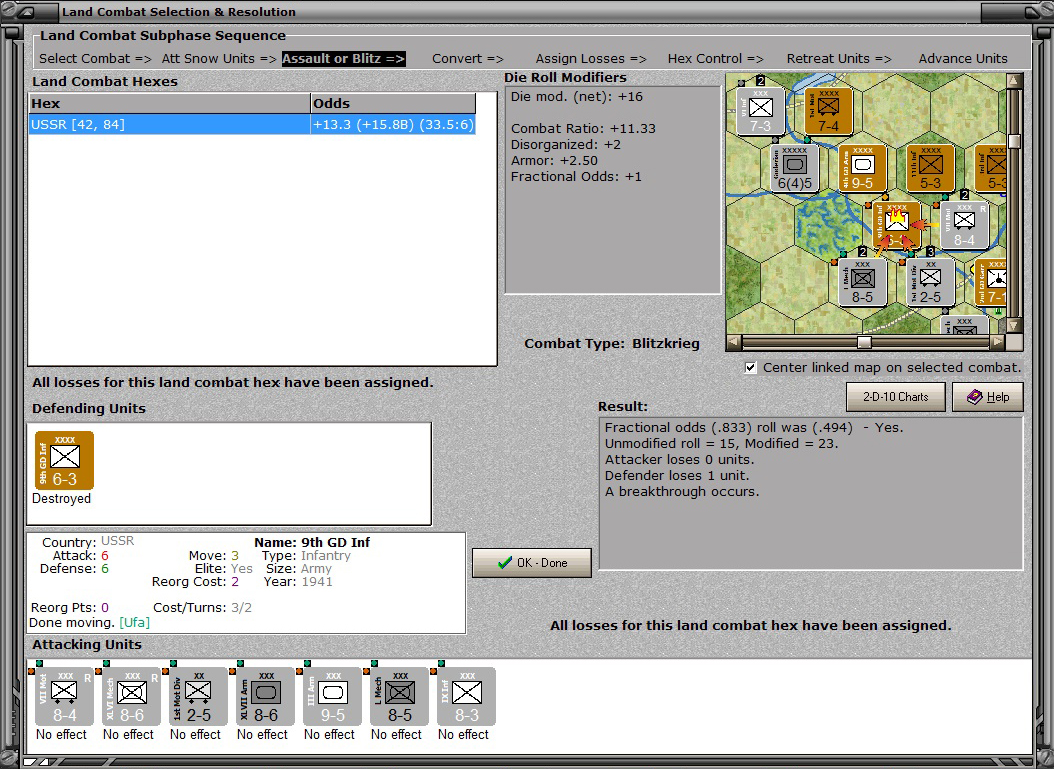
Task: Open the 2-D-10 Charts
Action: [895, 397]
